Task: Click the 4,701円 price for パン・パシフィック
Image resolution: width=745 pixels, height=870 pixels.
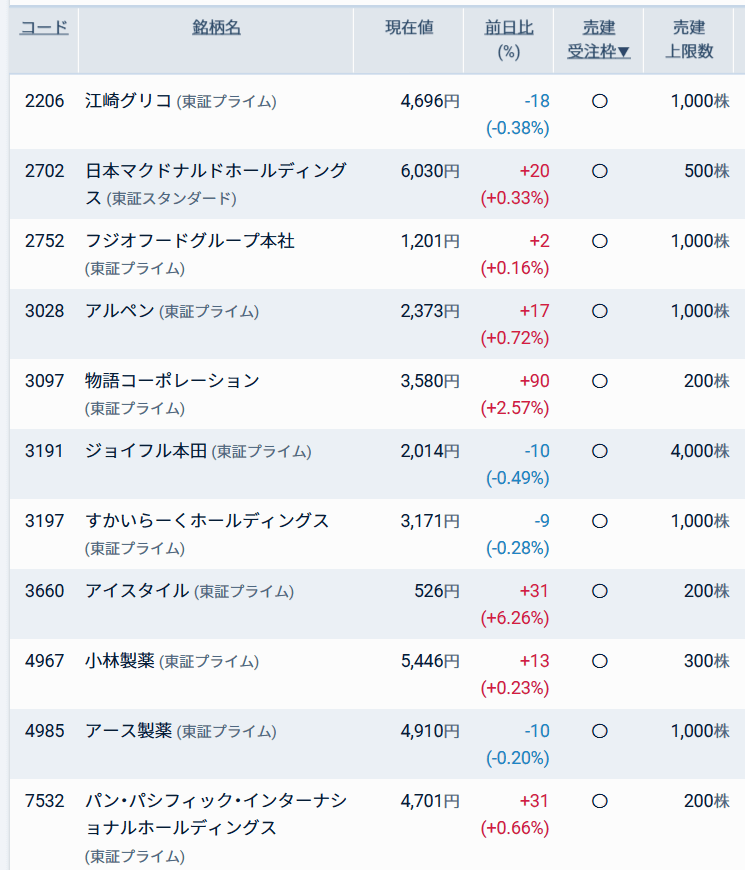Action: pos(430,801)
